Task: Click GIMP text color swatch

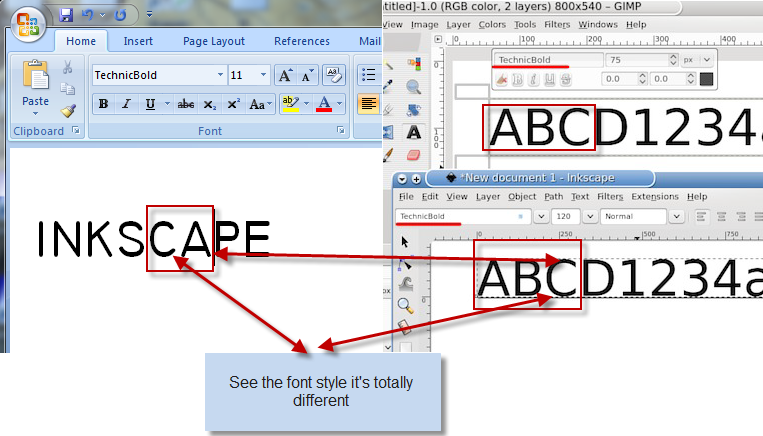Action: [x=706, y=78]
